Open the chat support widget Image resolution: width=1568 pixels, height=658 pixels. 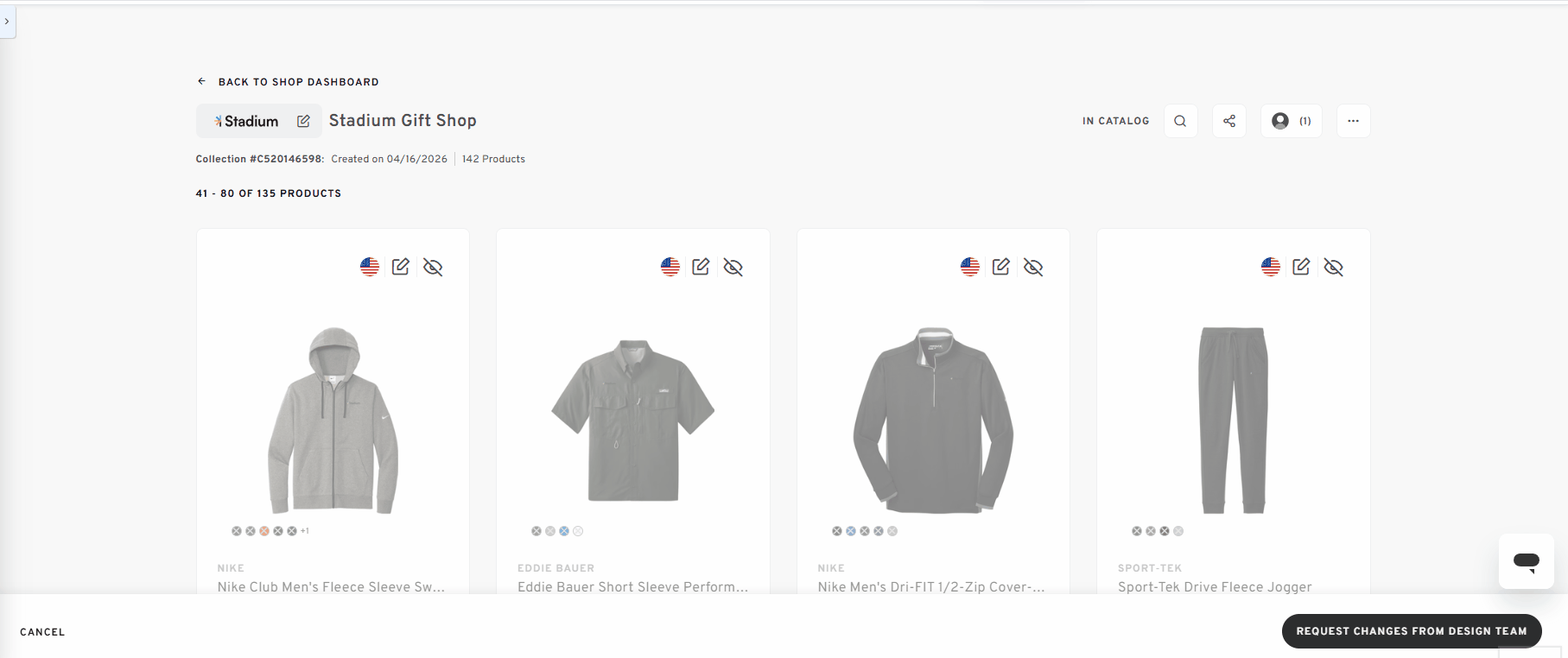1527,561
